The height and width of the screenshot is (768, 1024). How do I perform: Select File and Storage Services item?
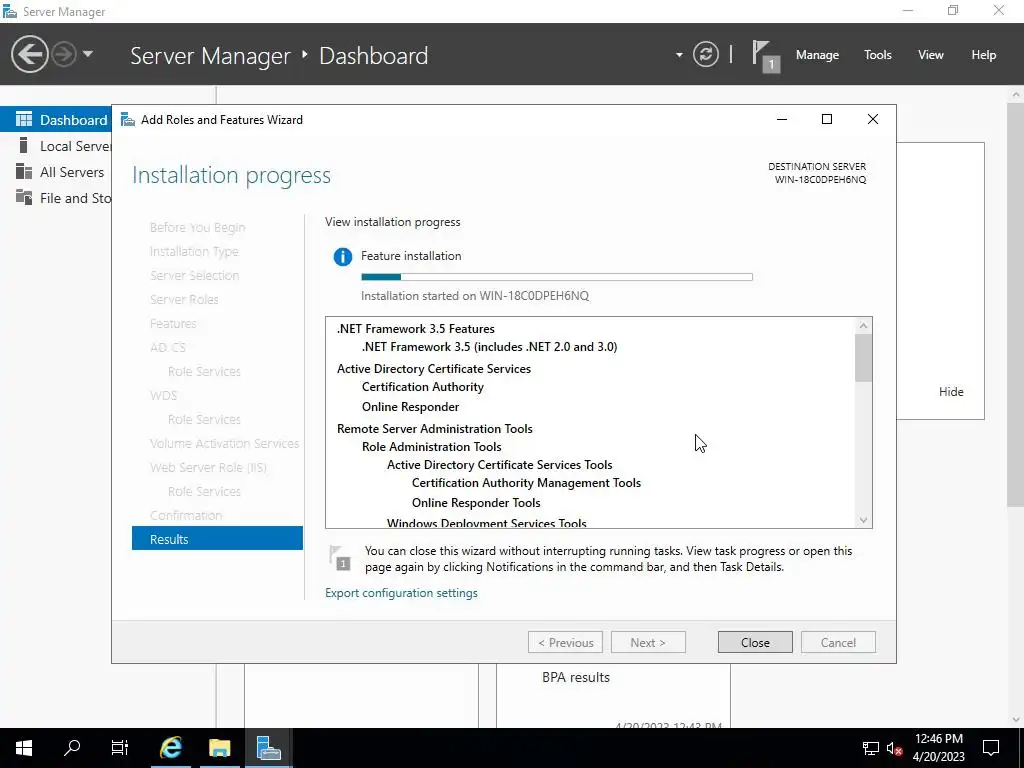coord(56,198)
